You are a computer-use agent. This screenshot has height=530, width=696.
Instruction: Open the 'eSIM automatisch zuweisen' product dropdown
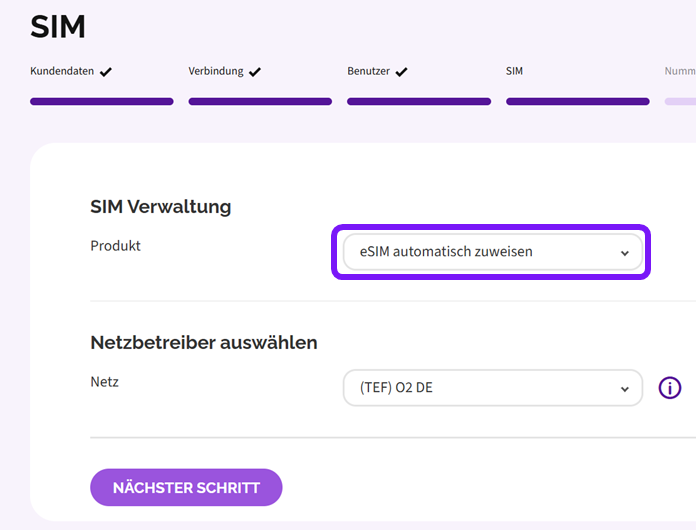(491, 252)
